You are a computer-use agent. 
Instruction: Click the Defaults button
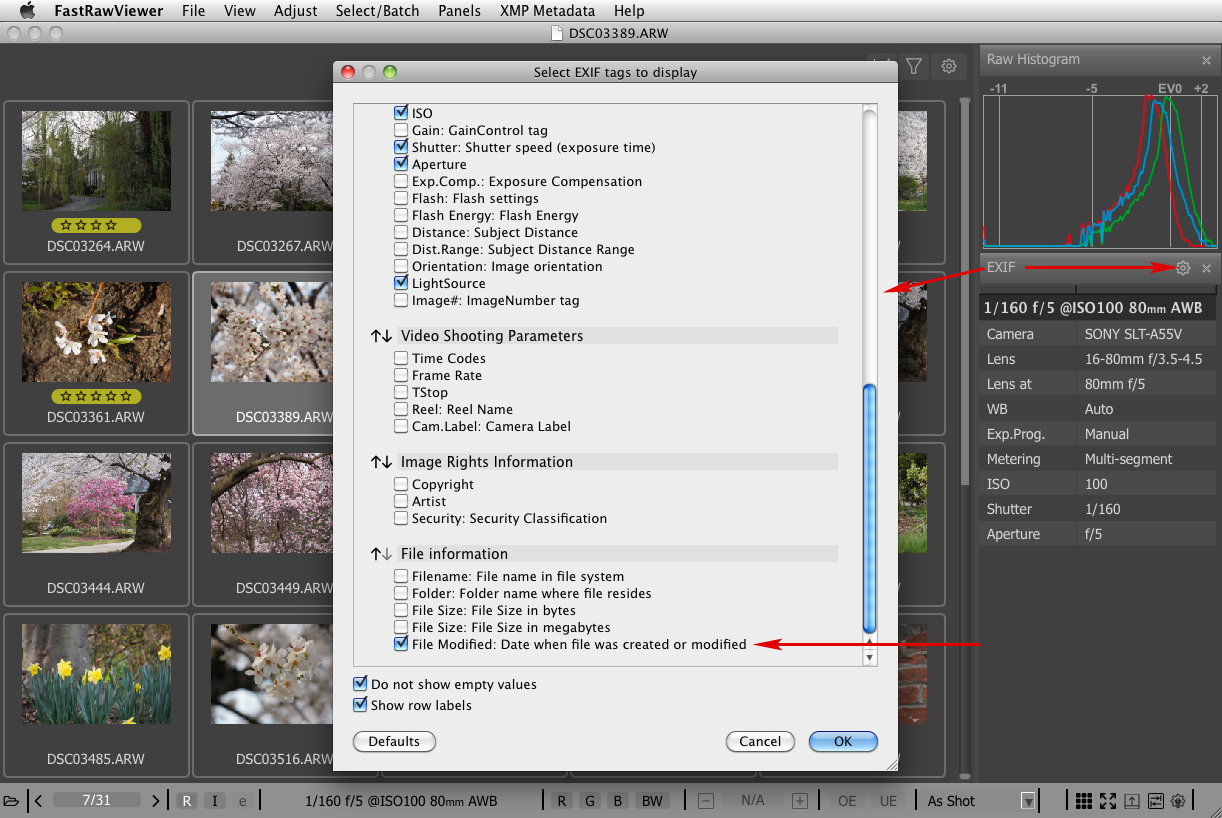click(x=394, y=742)
